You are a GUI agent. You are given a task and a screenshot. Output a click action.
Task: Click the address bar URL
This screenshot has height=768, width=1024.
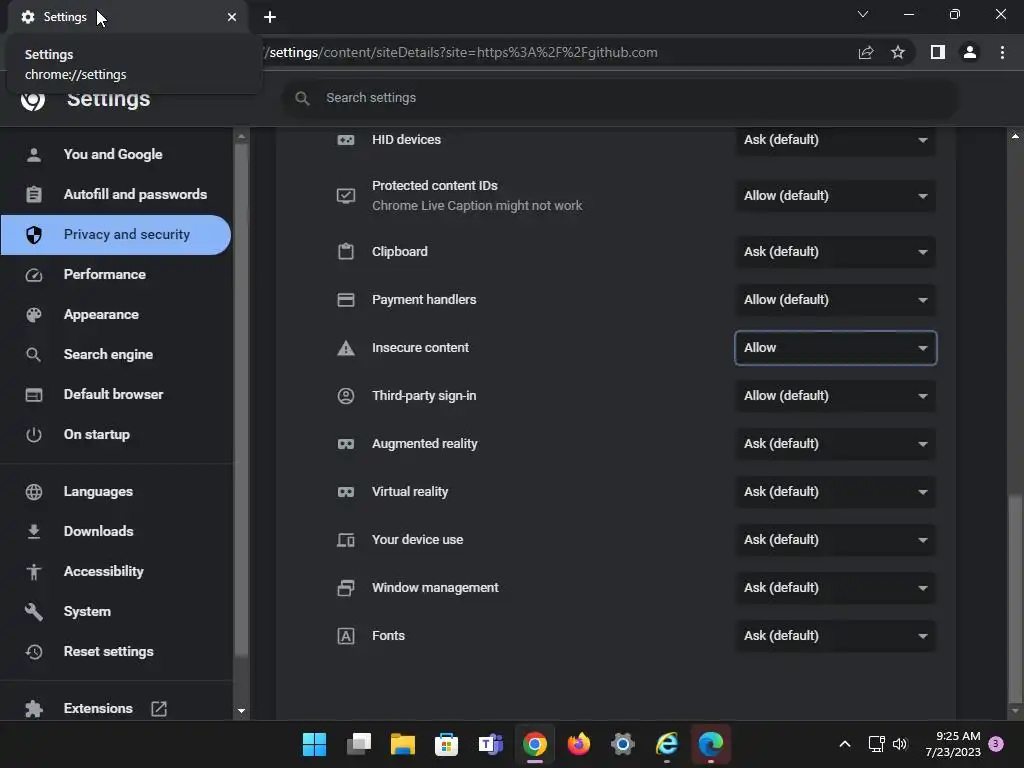(463, 52)
